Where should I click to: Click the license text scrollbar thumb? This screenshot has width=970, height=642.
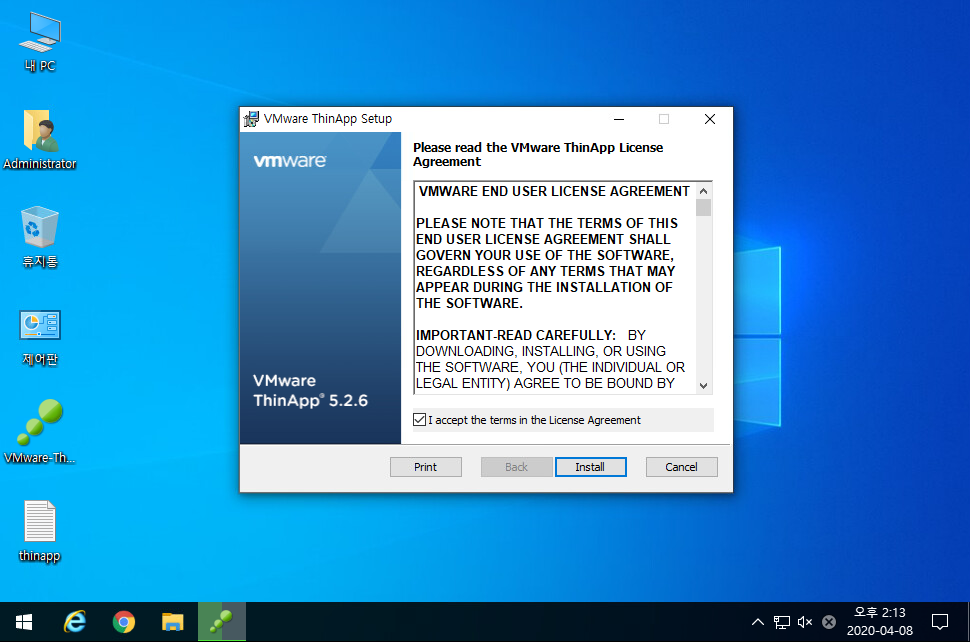pos(703,207)
